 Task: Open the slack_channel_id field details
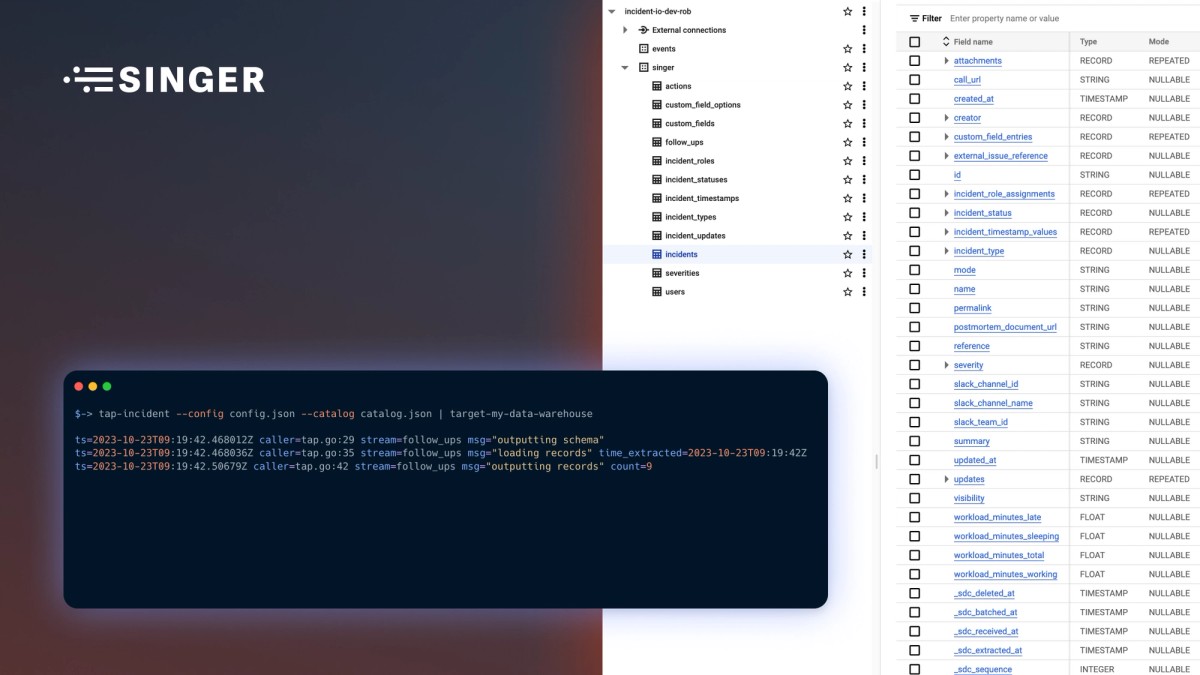point(988,383)
